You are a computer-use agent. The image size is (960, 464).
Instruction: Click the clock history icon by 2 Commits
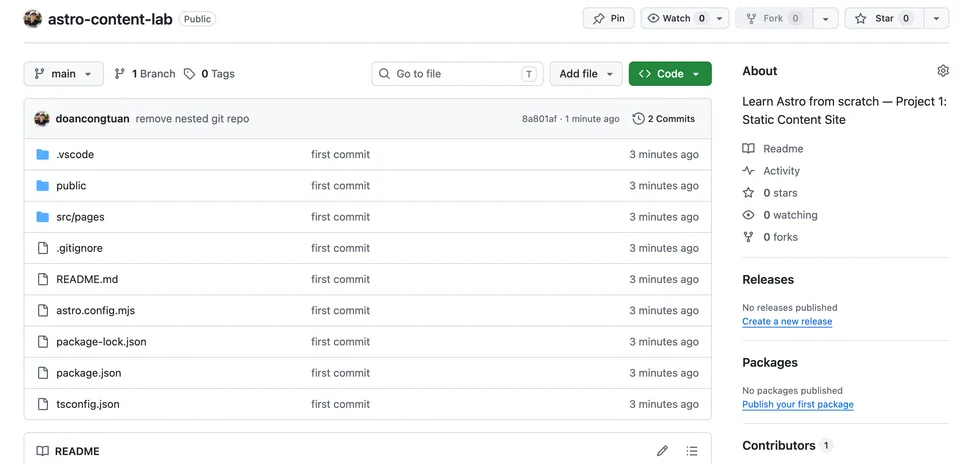639,119
